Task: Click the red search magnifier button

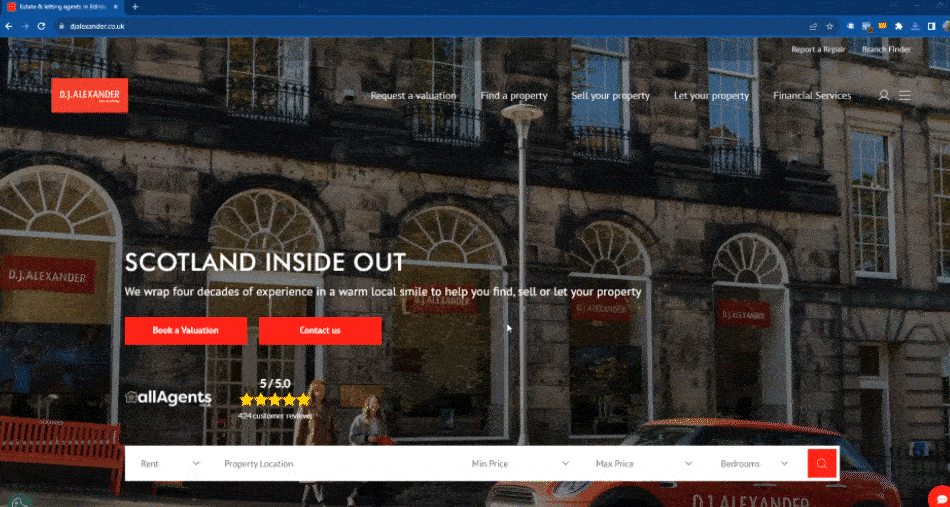Action: coord(822,463)
